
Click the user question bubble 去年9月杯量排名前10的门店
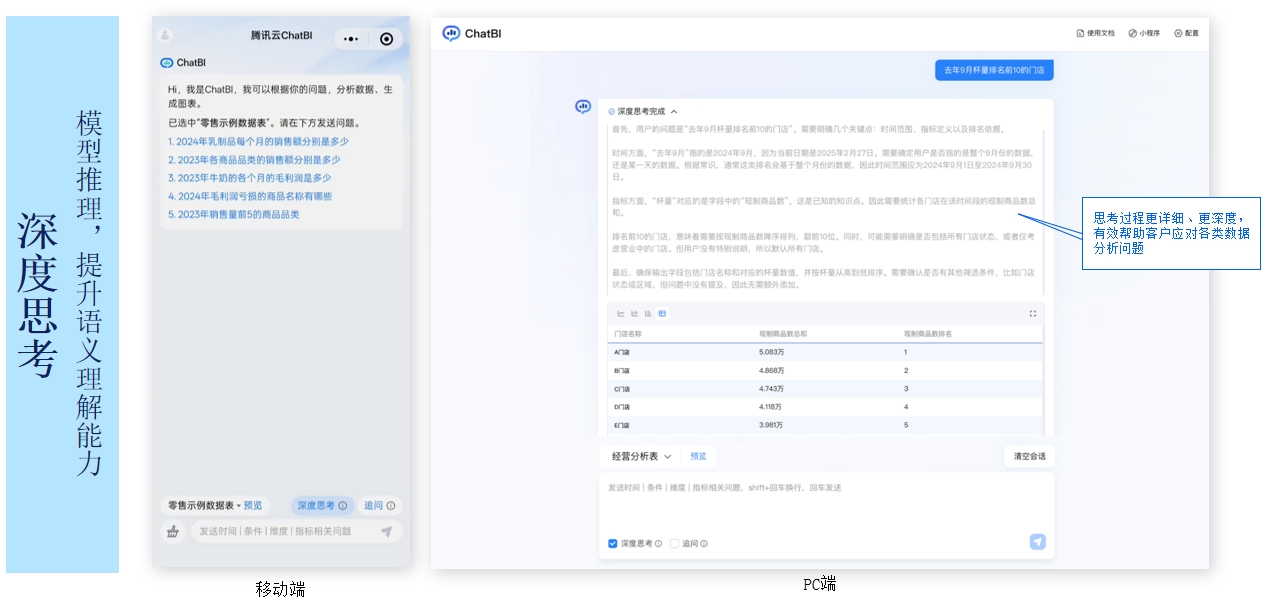(x=994, y=70)
